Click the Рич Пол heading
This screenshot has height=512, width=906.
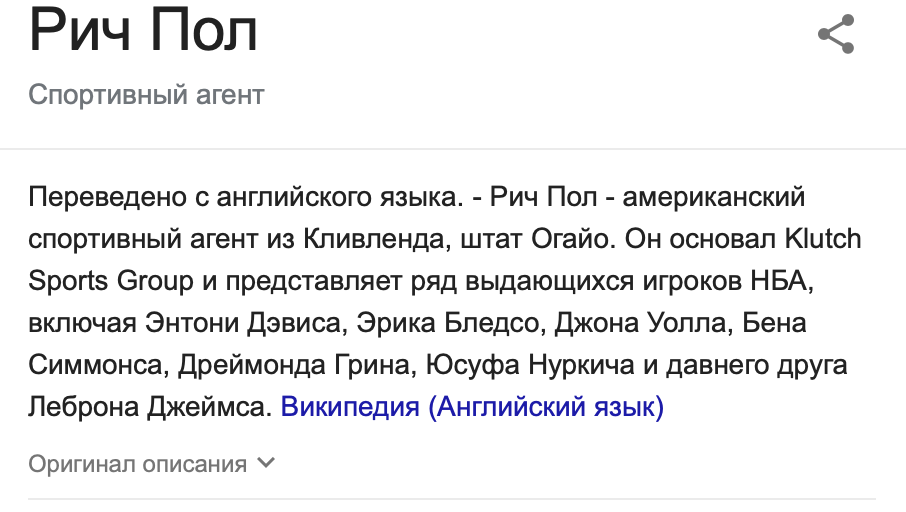[143, 31]
